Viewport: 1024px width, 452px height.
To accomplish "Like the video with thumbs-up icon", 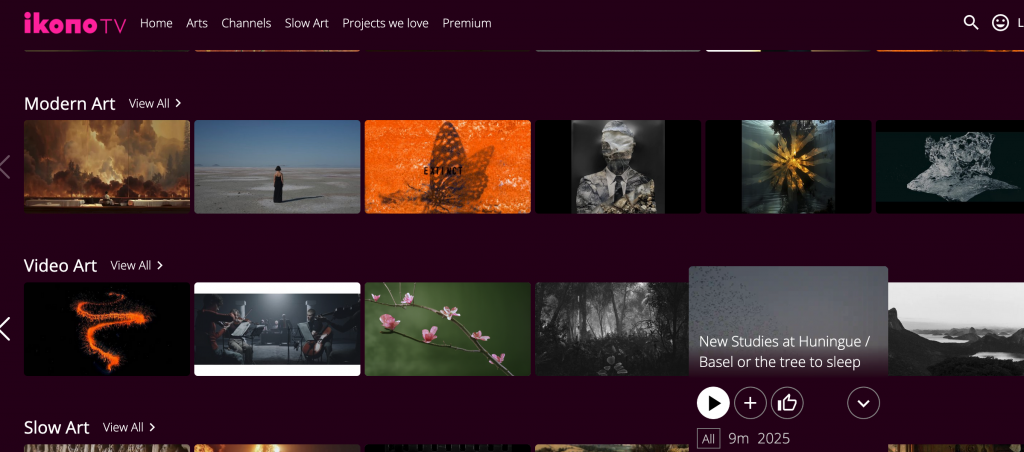I will 787,403.
